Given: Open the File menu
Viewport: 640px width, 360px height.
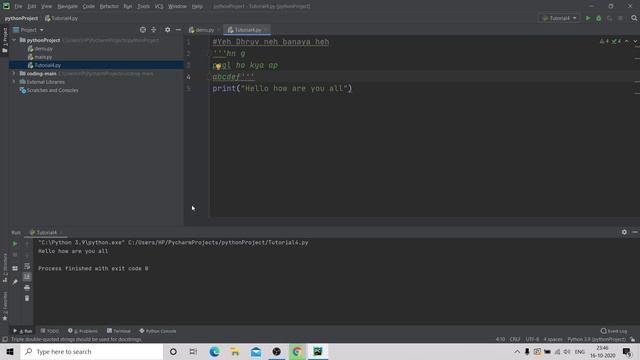Looking at the screenshot, I should [18, 6].
